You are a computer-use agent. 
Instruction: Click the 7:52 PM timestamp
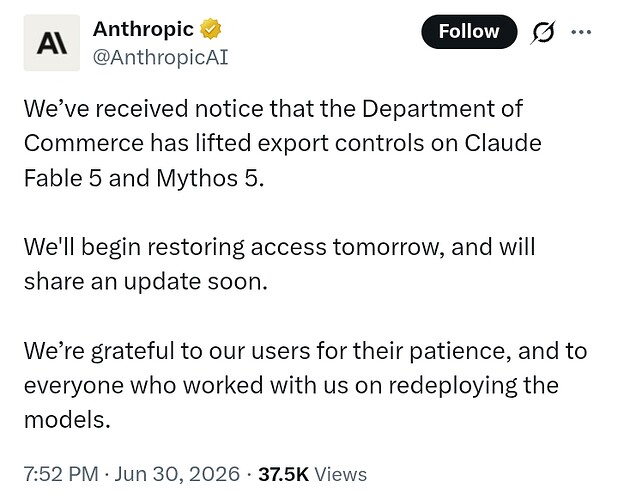[61, 474]
